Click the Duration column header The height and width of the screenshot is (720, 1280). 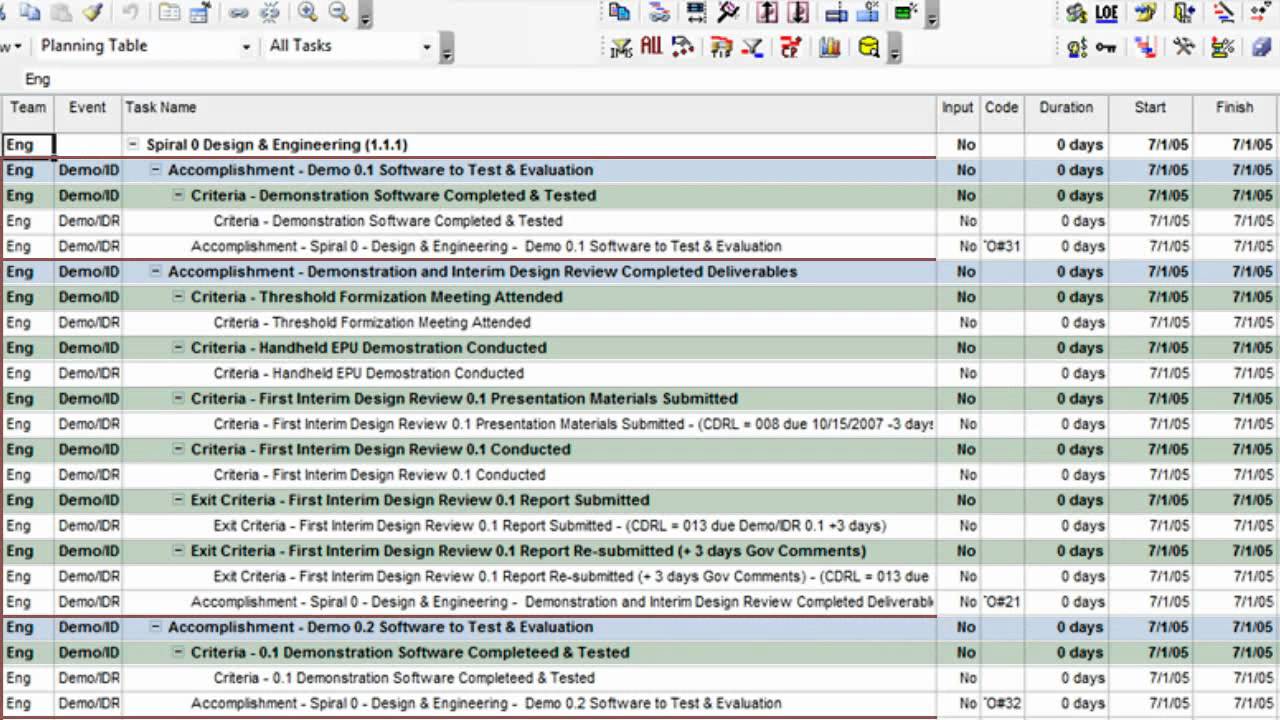tap(1066, 113)
